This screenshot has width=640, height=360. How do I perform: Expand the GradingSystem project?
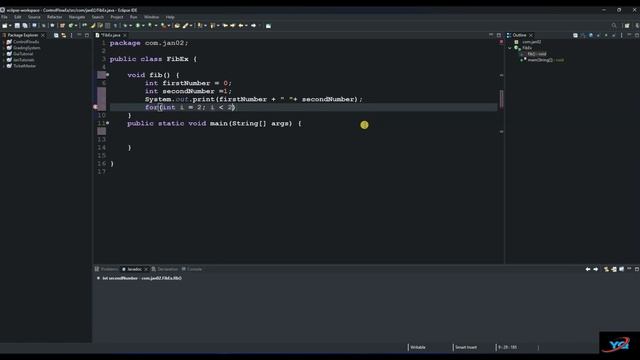4,48
